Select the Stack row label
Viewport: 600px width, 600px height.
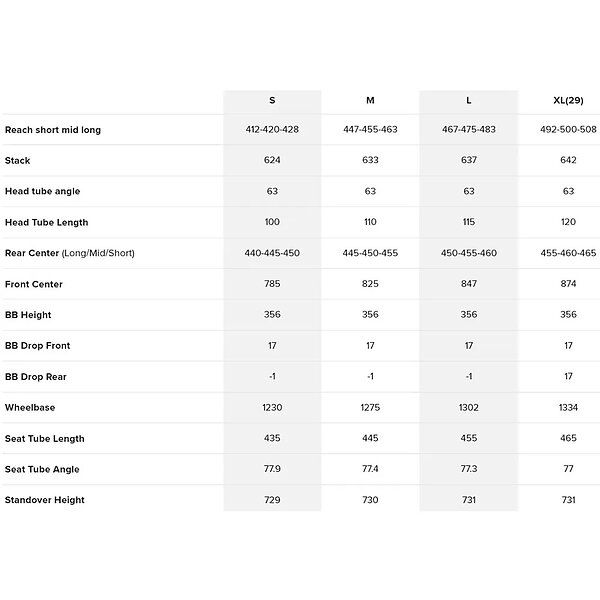pos(18,160)
